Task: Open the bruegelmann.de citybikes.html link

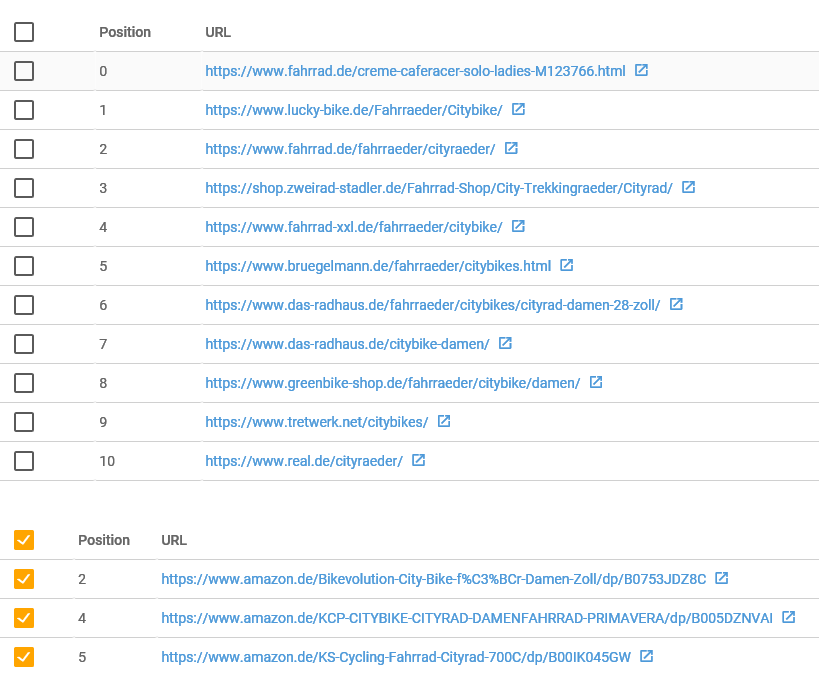Action: (378, 266)
